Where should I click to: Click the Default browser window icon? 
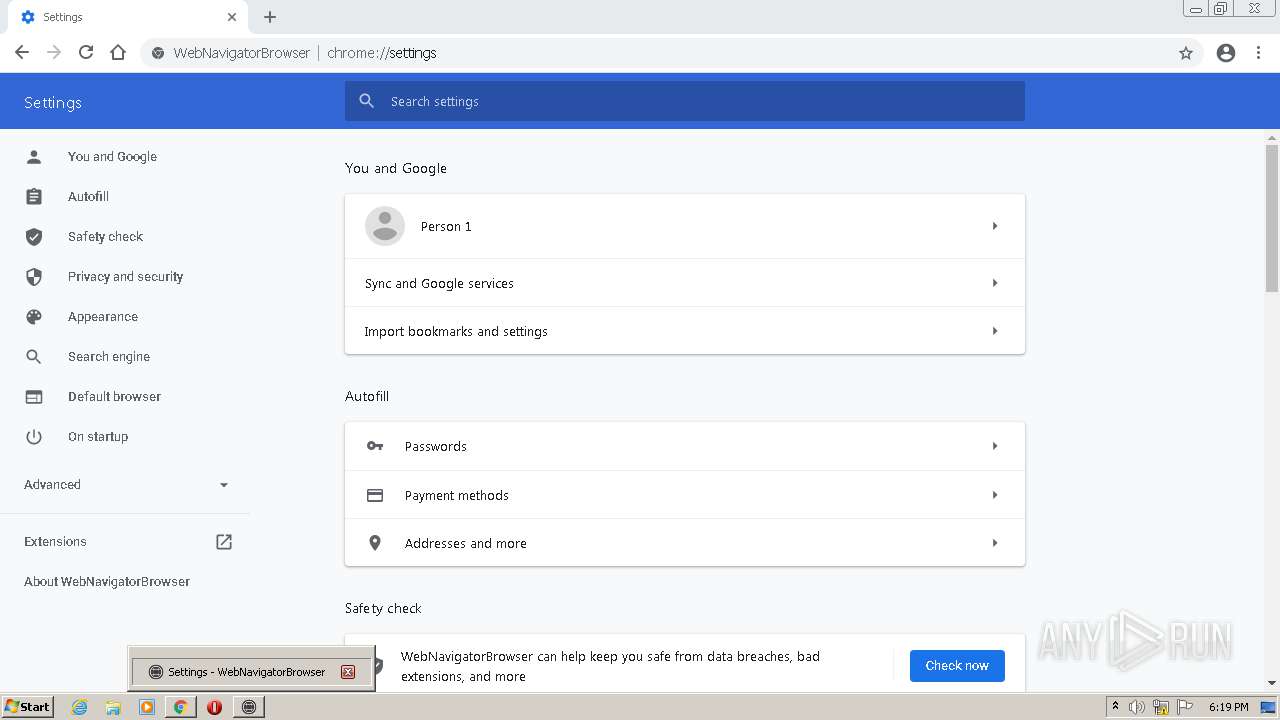coord(34,396)
